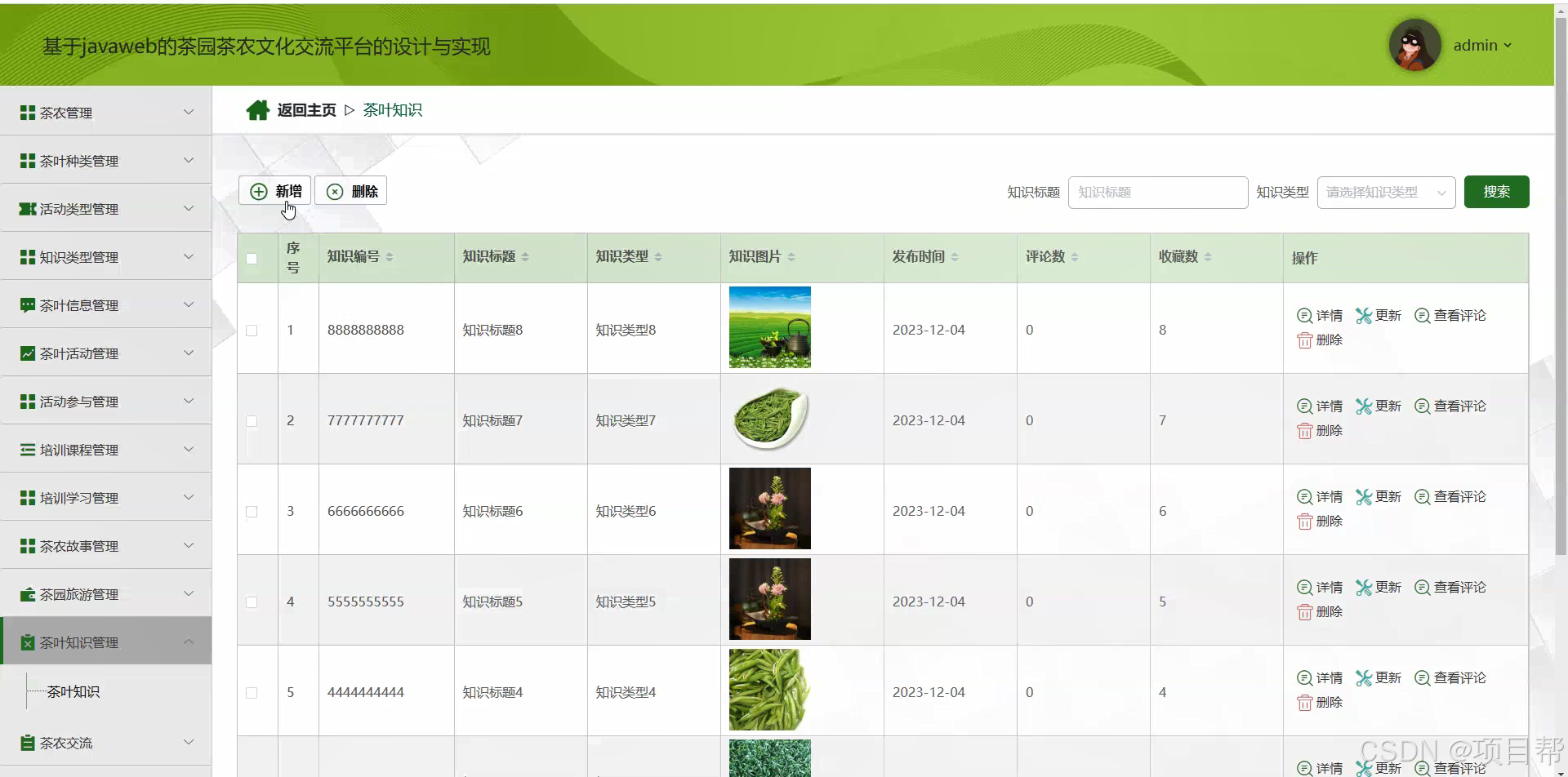Check the row 2 checkbox for 知识标题7
This screenshot has height=777, width=1568.
tap(252, 421)
